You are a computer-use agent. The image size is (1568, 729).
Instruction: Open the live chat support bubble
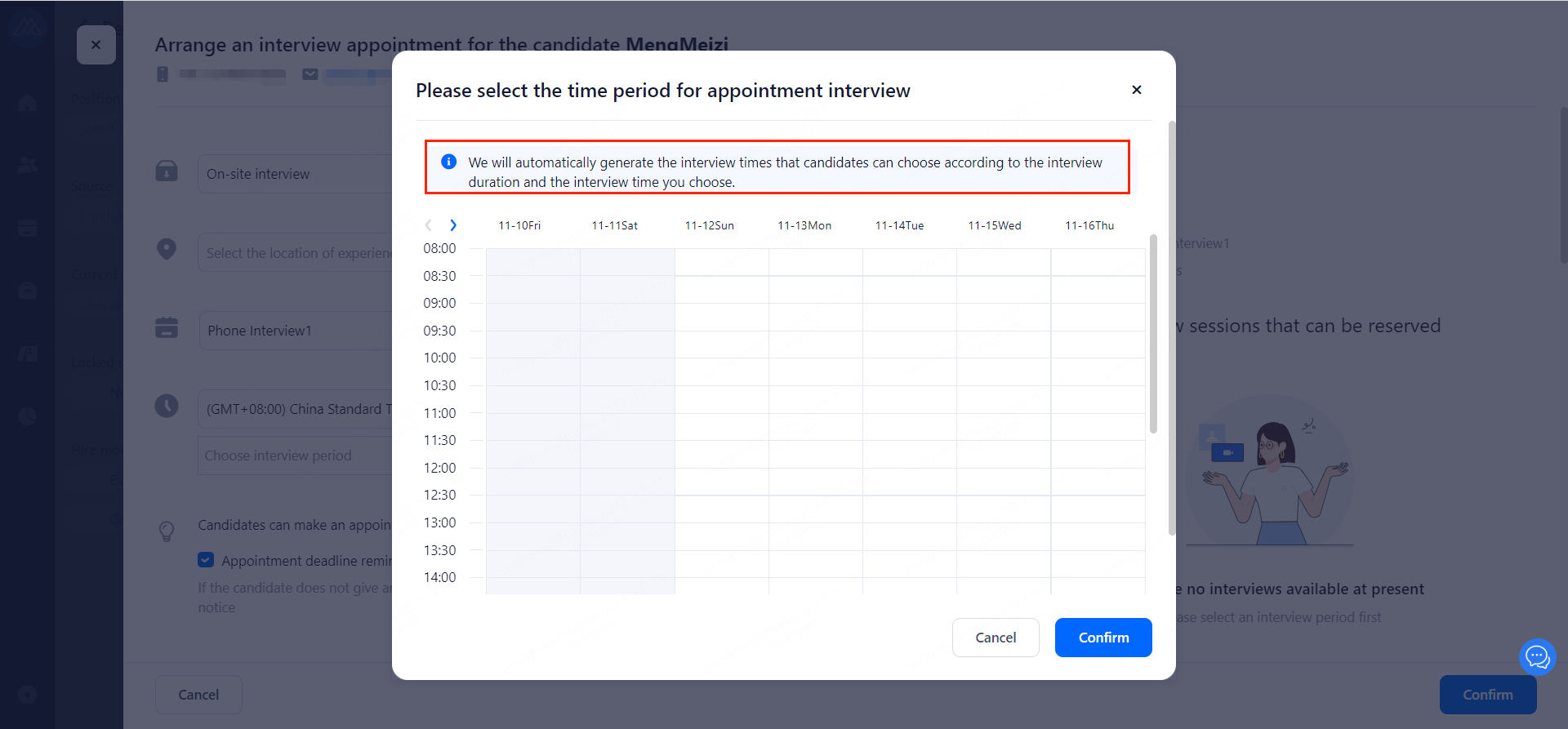tap(1537, 656)
